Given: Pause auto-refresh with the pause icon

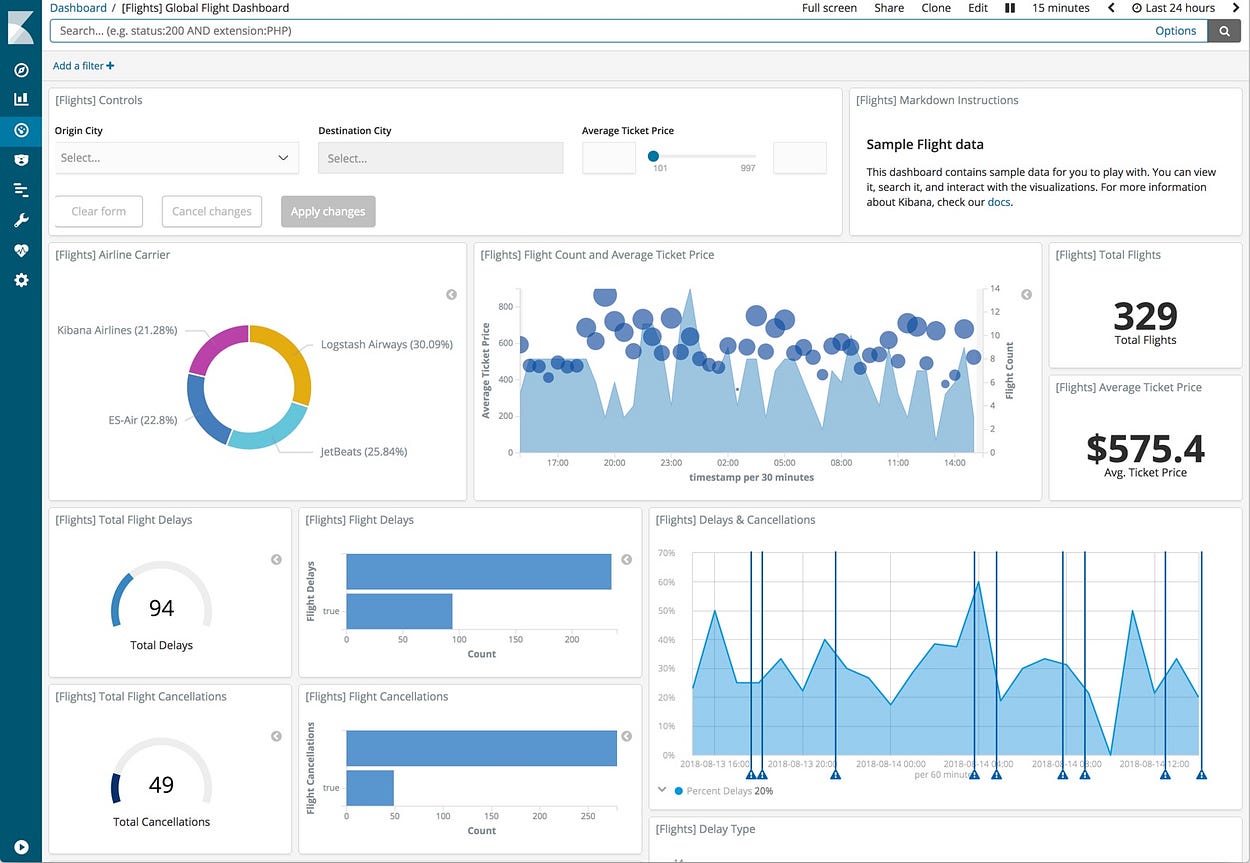Looking at the screenshot, I should pyautogui.click(x=1010, y=8).
